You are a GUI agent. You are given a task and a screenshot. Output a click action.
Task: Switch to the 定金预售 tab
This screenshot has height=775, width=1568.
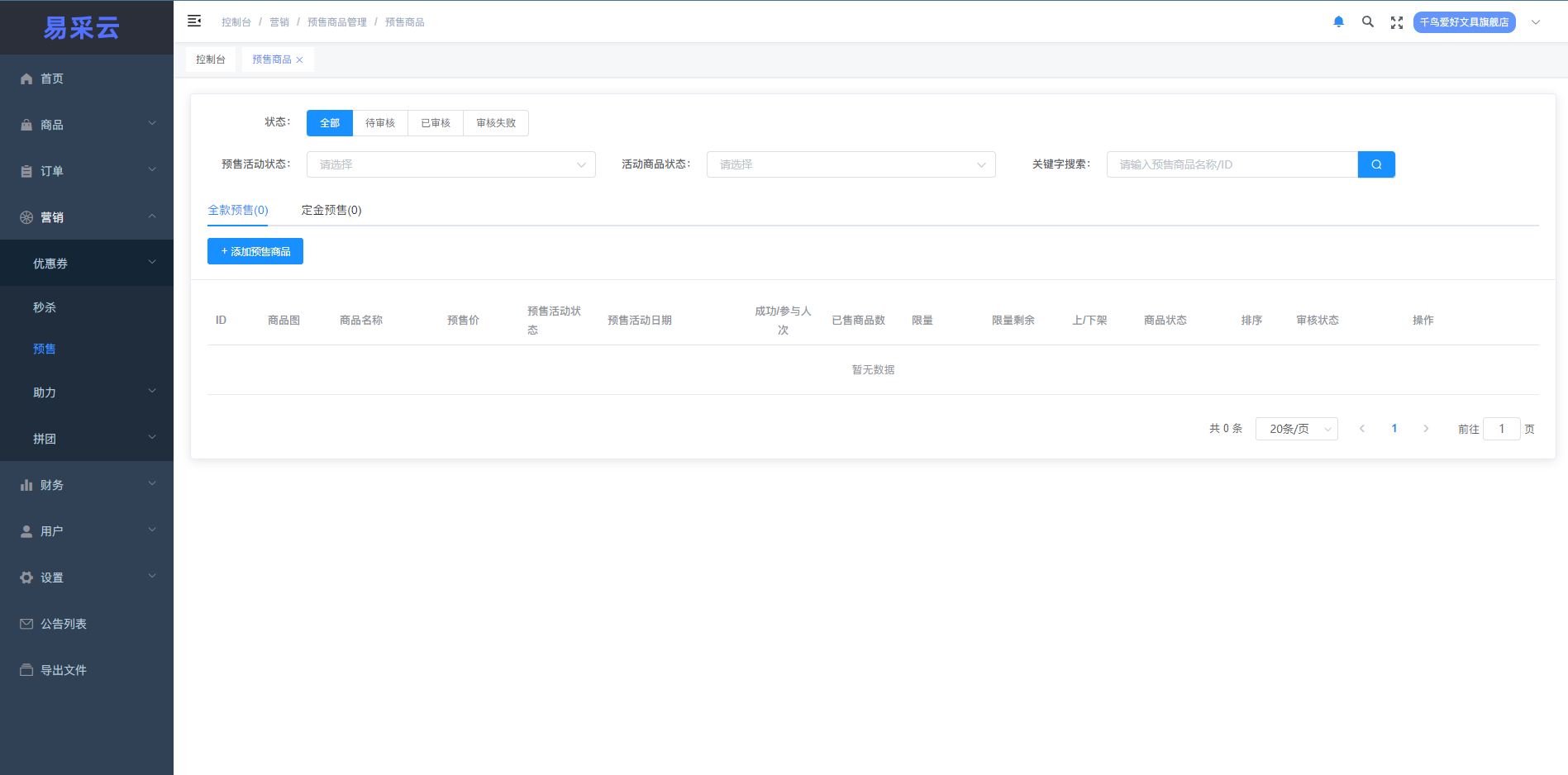[331, 210]
